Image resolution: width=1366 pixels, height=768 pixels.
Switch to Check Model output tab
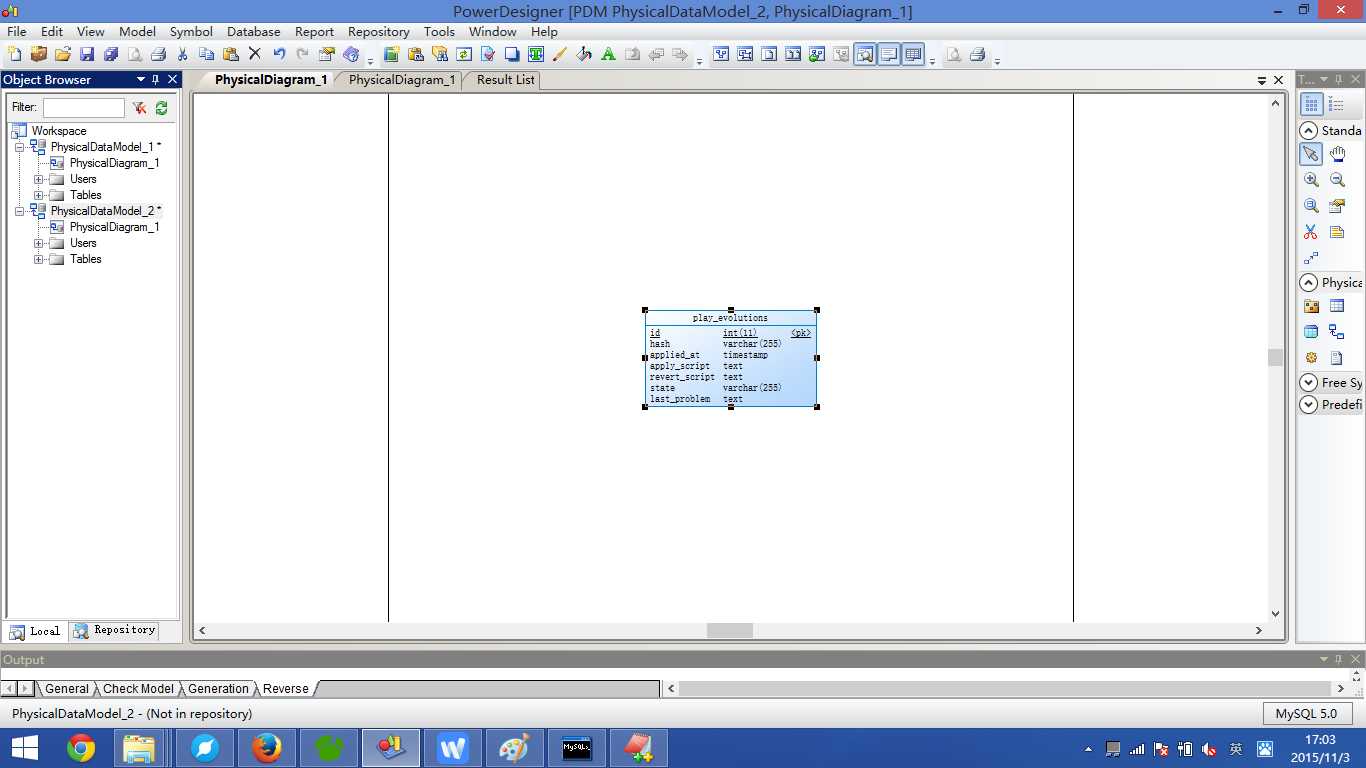pos(138,689)
